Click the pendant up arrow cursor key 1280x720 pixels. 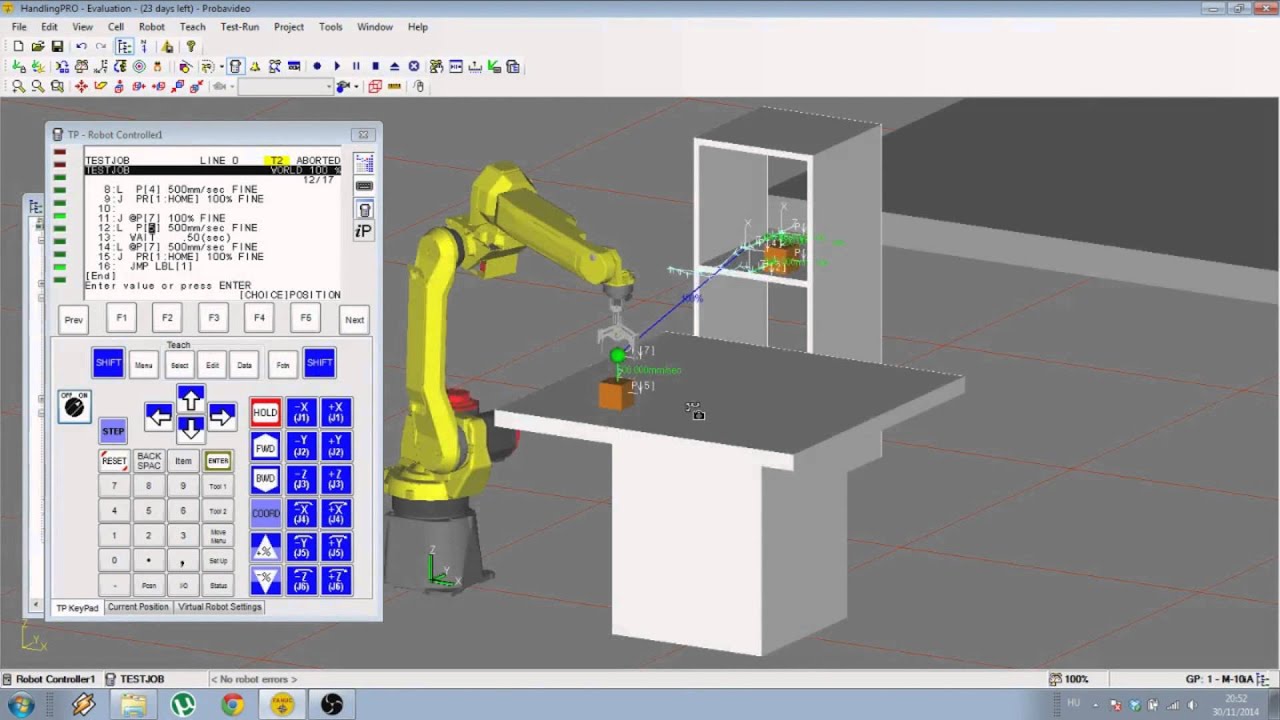(x=190, y=399)
